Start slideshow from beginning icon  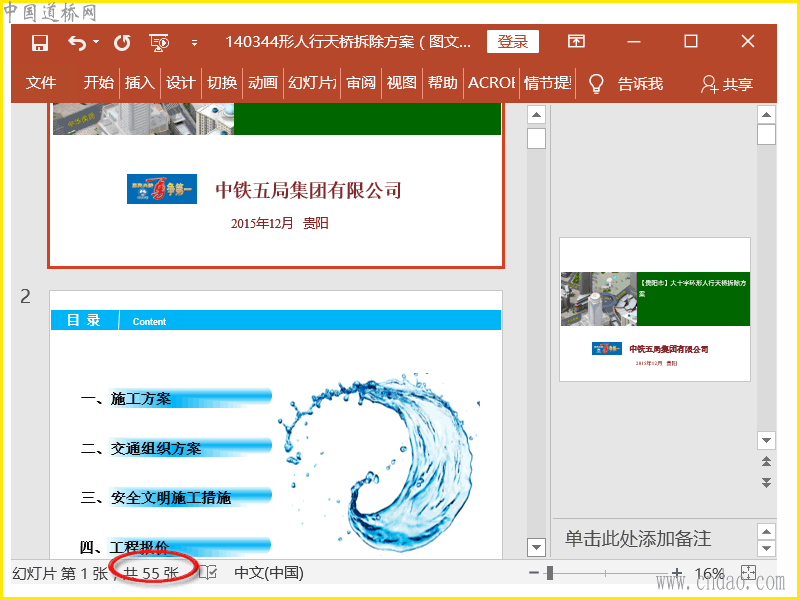coord(159,43)
